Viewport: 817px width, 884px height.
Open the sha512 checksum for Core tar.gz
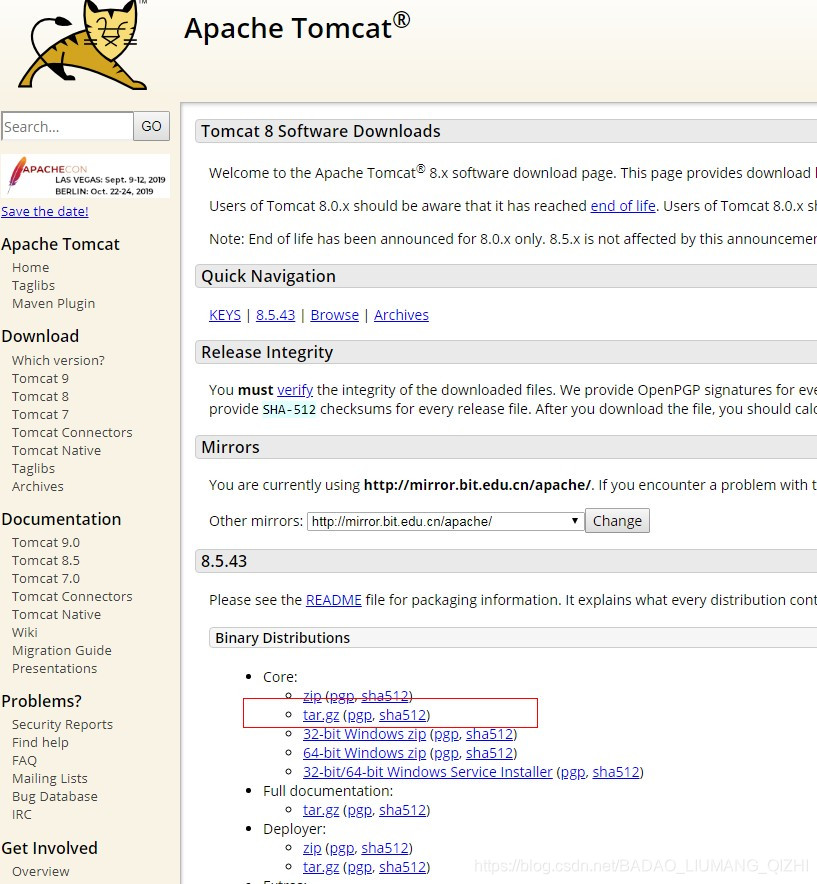[403, 714]
